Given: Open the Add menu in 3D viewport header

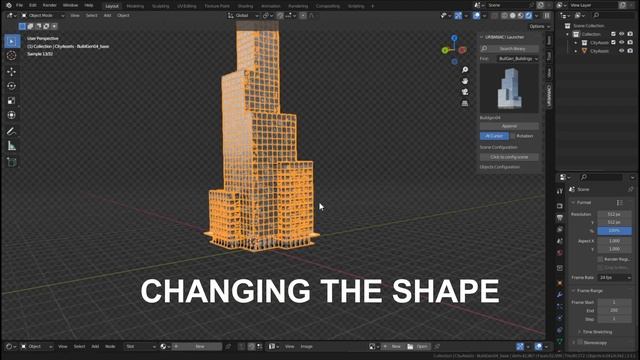Looking at the screenshot, I should pos(107,16).
